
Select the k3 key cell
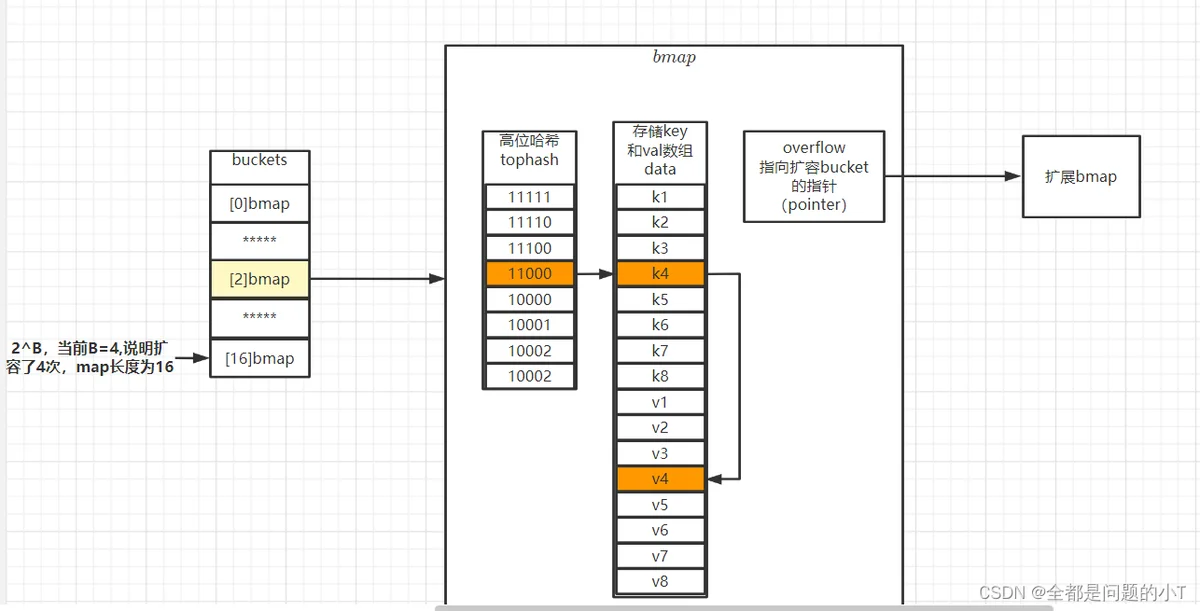tap(660, 248)
